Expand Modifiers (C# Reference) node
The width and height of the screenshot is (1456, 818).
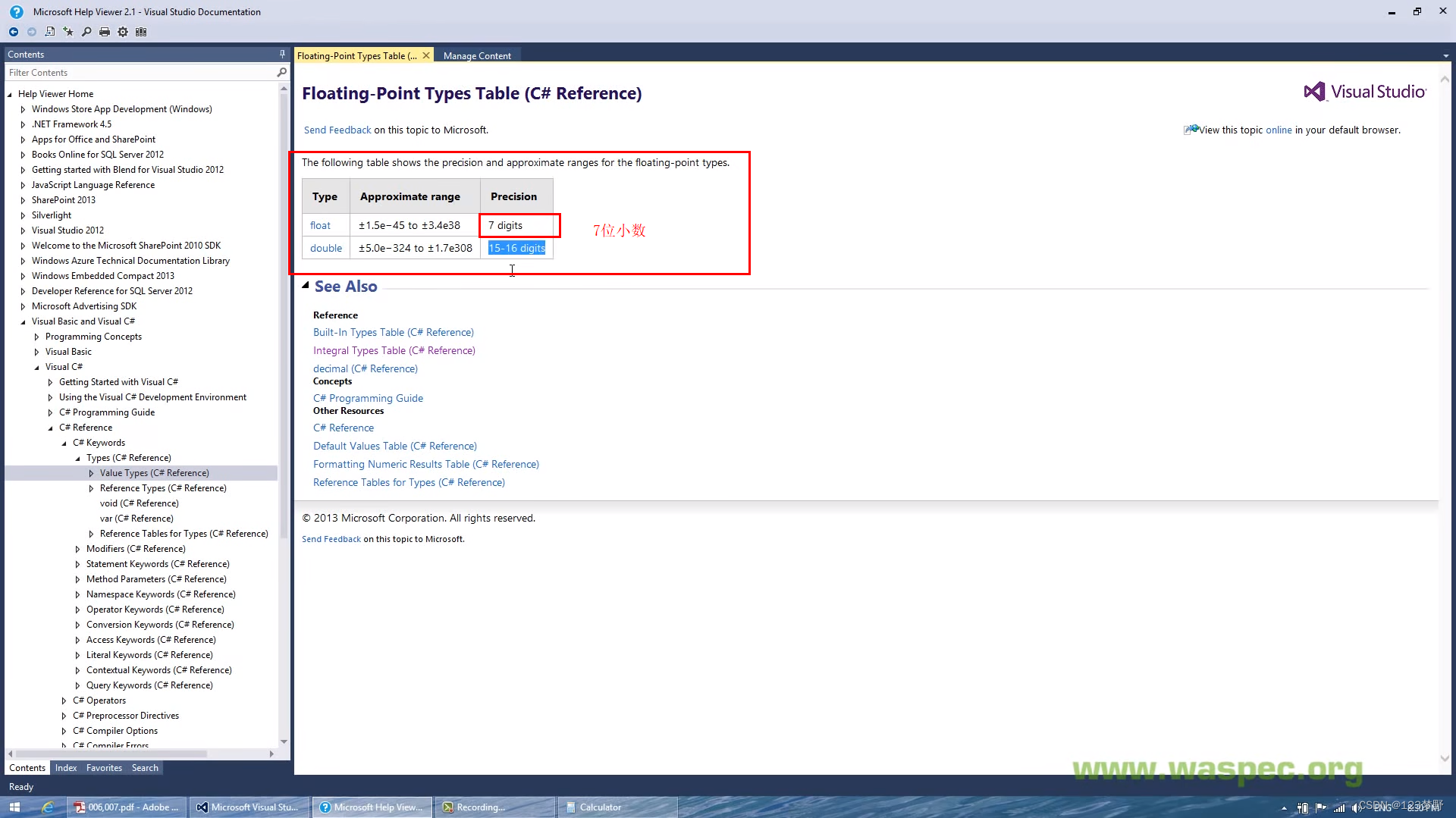pos(77,549)
